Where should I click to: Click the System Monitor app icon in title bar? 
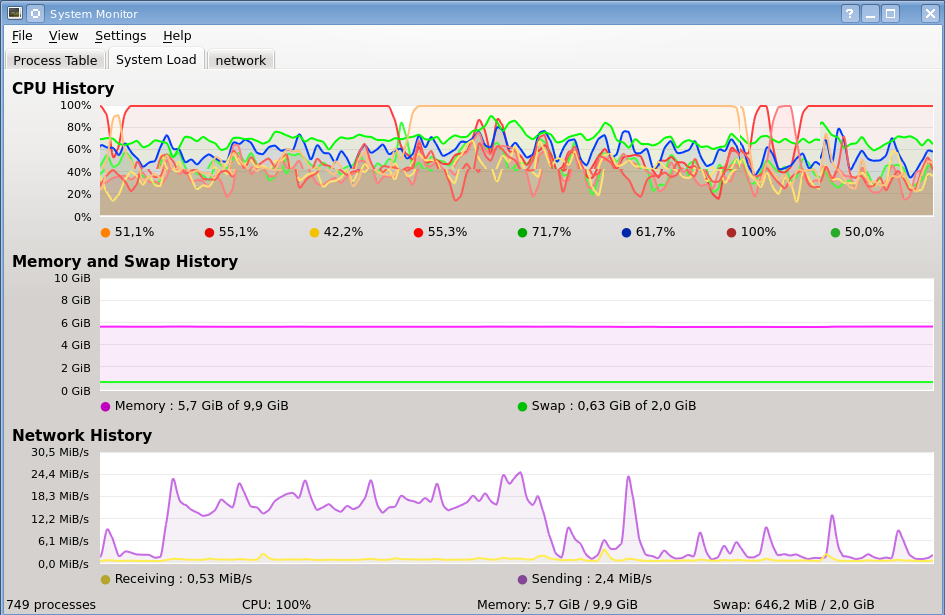click(x=15, y=13)
